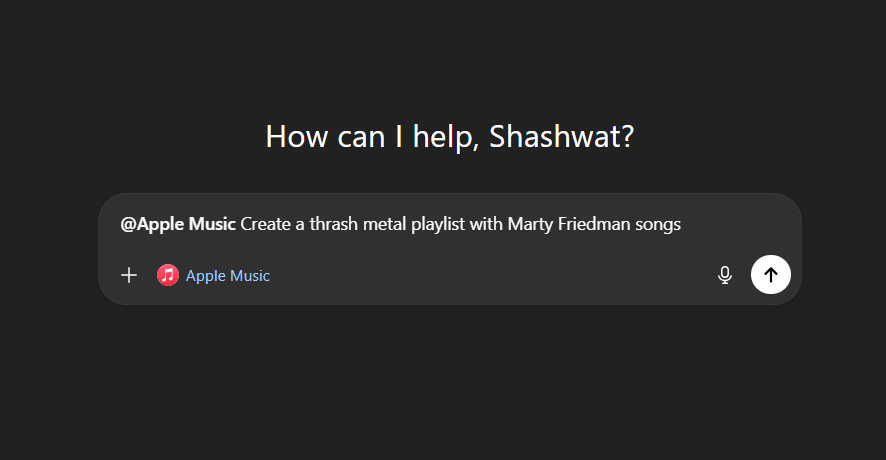Send the prompt with the up-arrow button
Viewport: 886px width, 460px height.
pyautogui.click(x=770, y=275)
